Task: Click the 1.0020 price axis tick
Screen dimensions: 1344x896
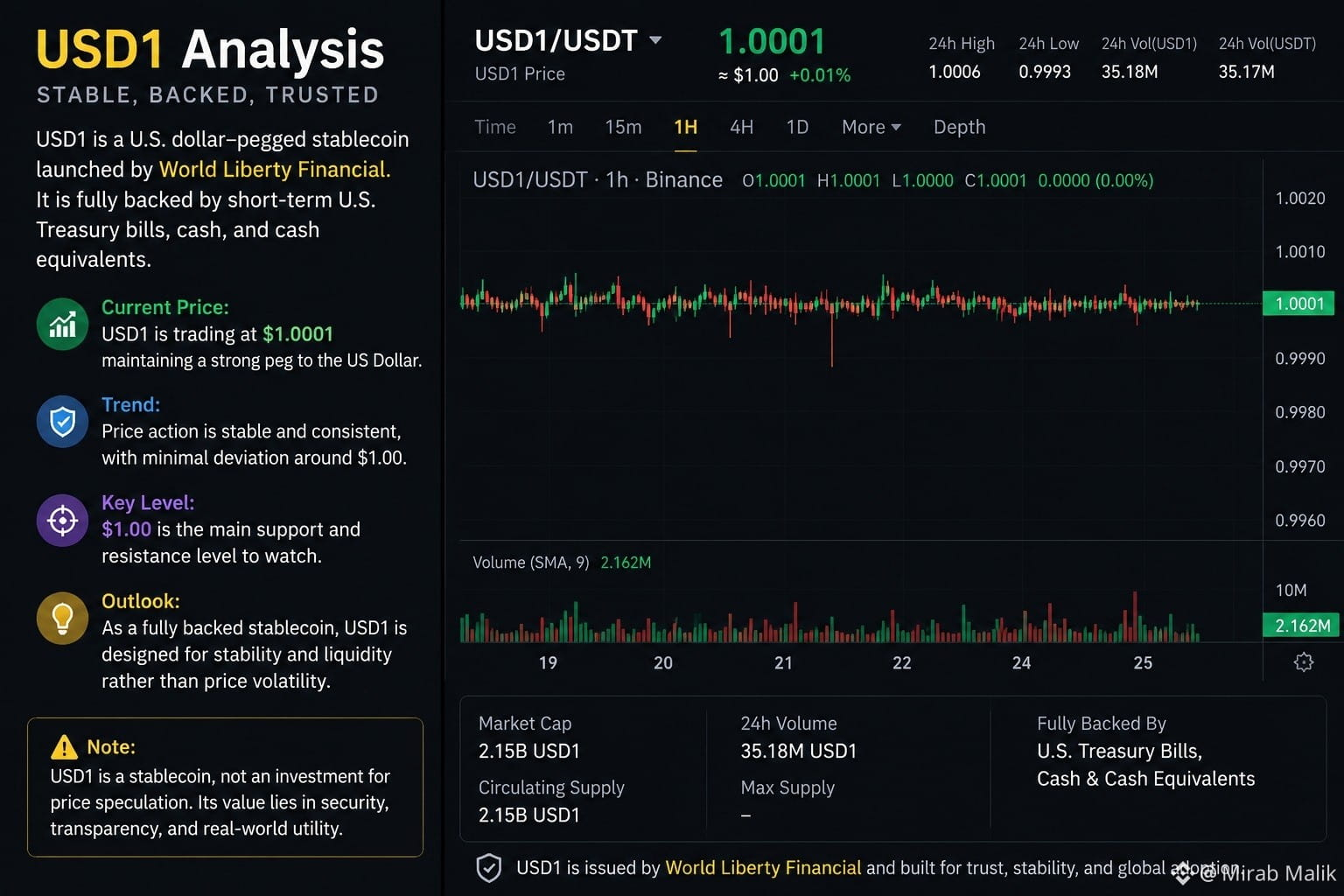Action: [1300, 199]
